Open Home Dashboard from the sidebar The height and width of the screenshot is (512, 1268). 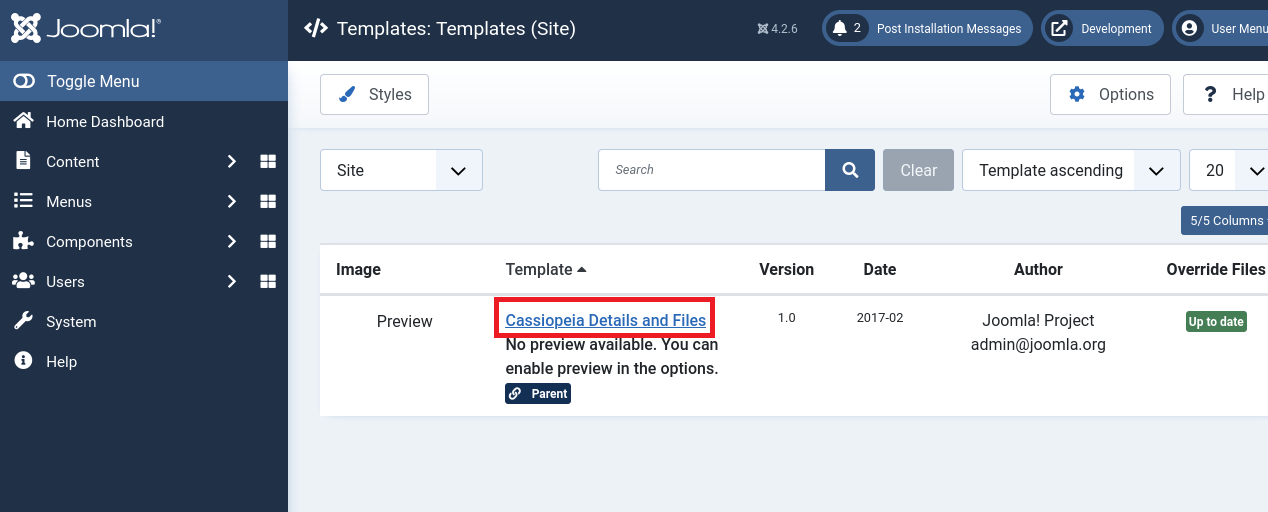tap(104, 122)
